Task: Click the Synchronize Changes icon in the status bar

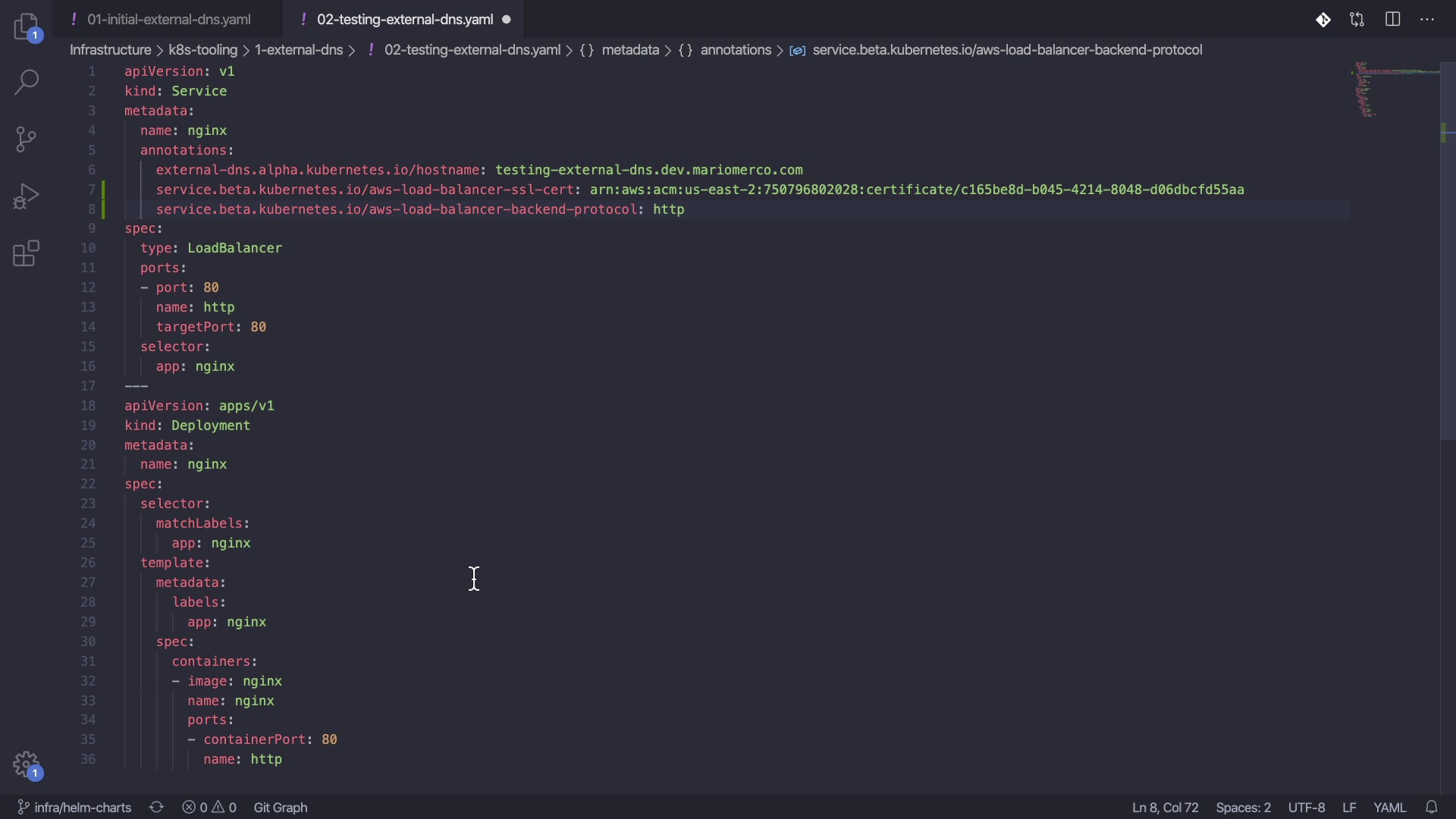Action: [x=156, y=808]
